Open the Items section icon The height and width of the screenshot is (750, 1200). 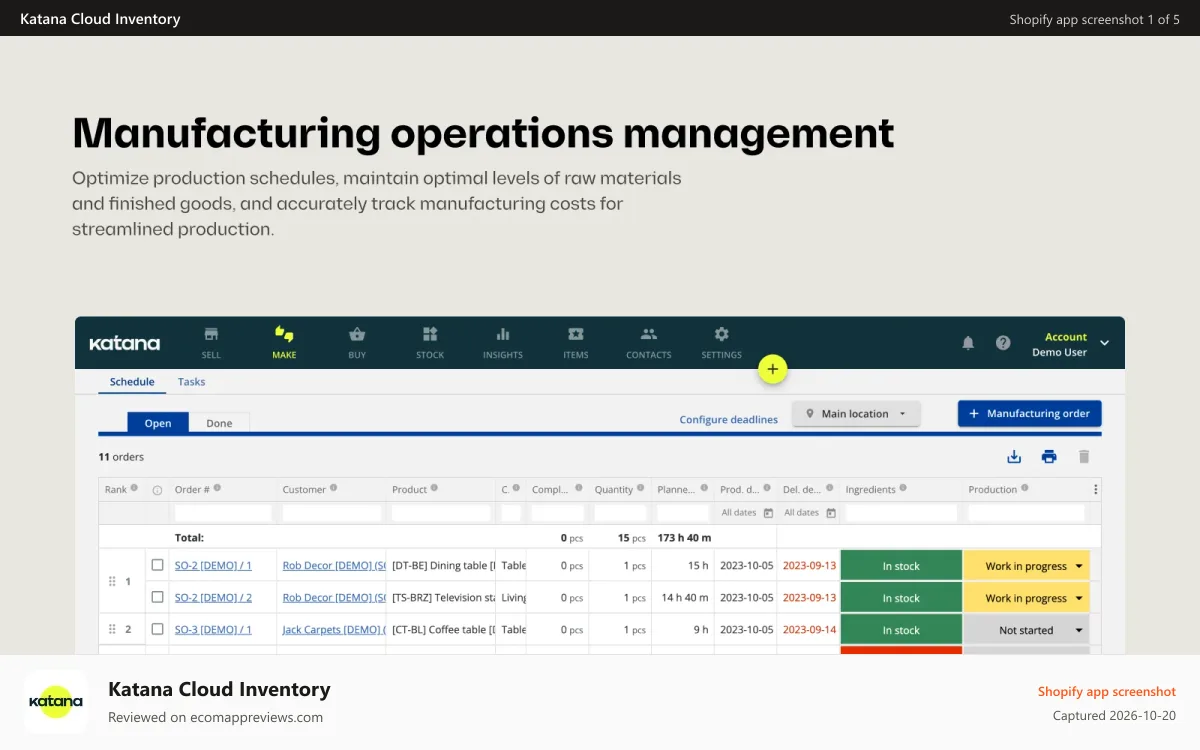click(x=576, y=334)
